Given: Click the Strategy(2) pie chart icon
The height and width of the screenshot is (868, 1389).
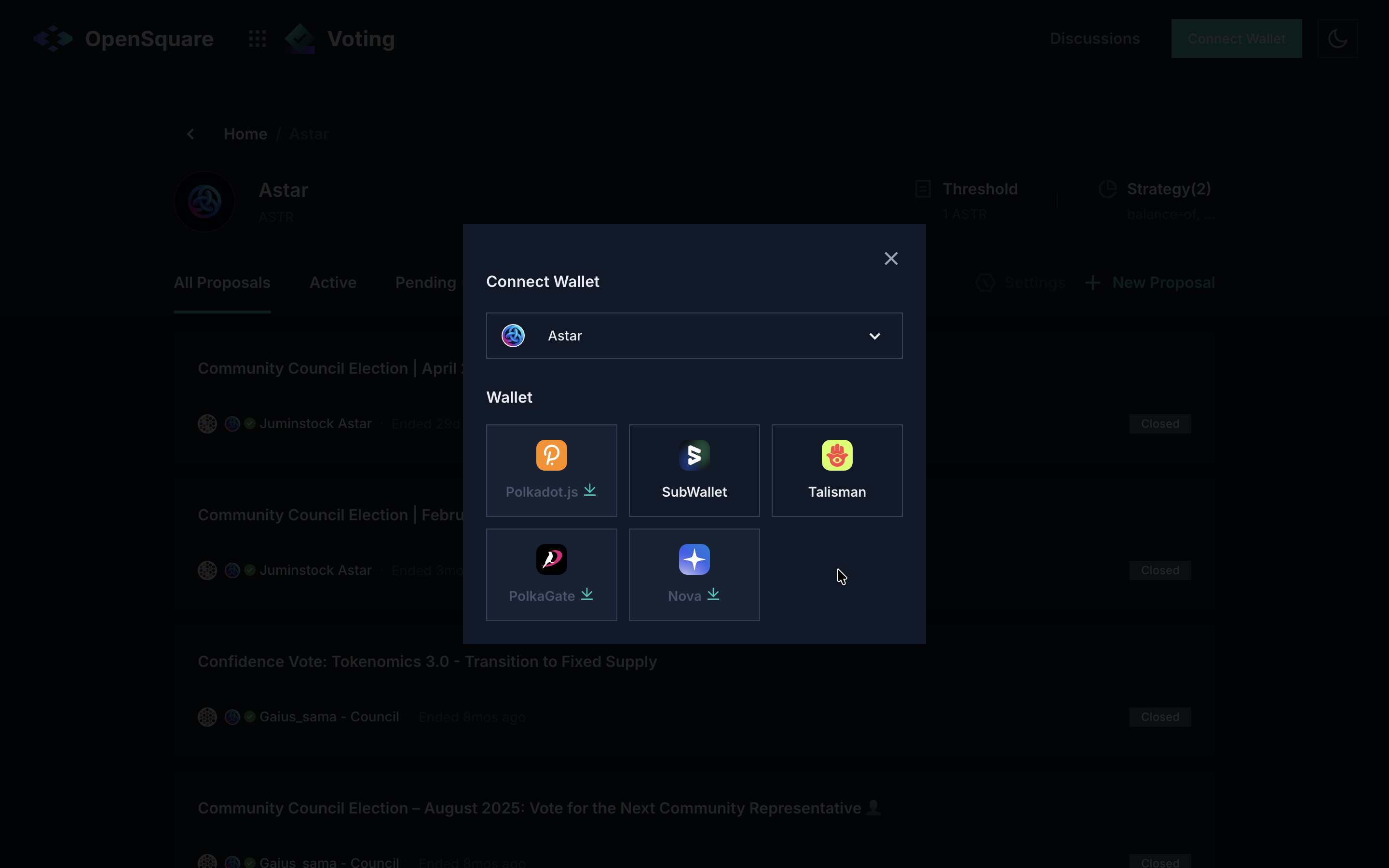Looking at the screenshot, I should (1107, 189).
